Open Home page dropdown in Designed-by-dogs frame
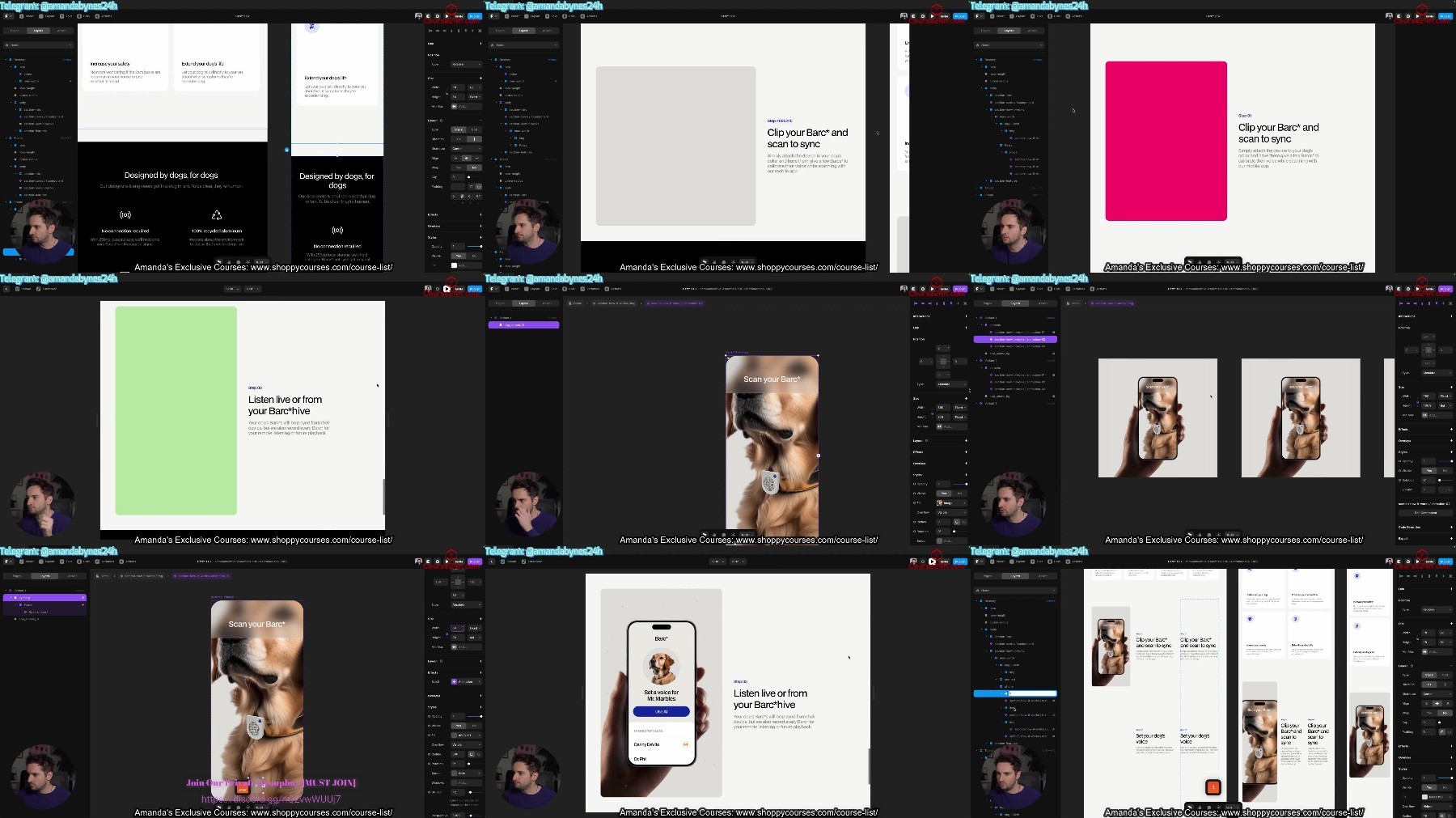 pyautogui.click(x=38, y=45)
